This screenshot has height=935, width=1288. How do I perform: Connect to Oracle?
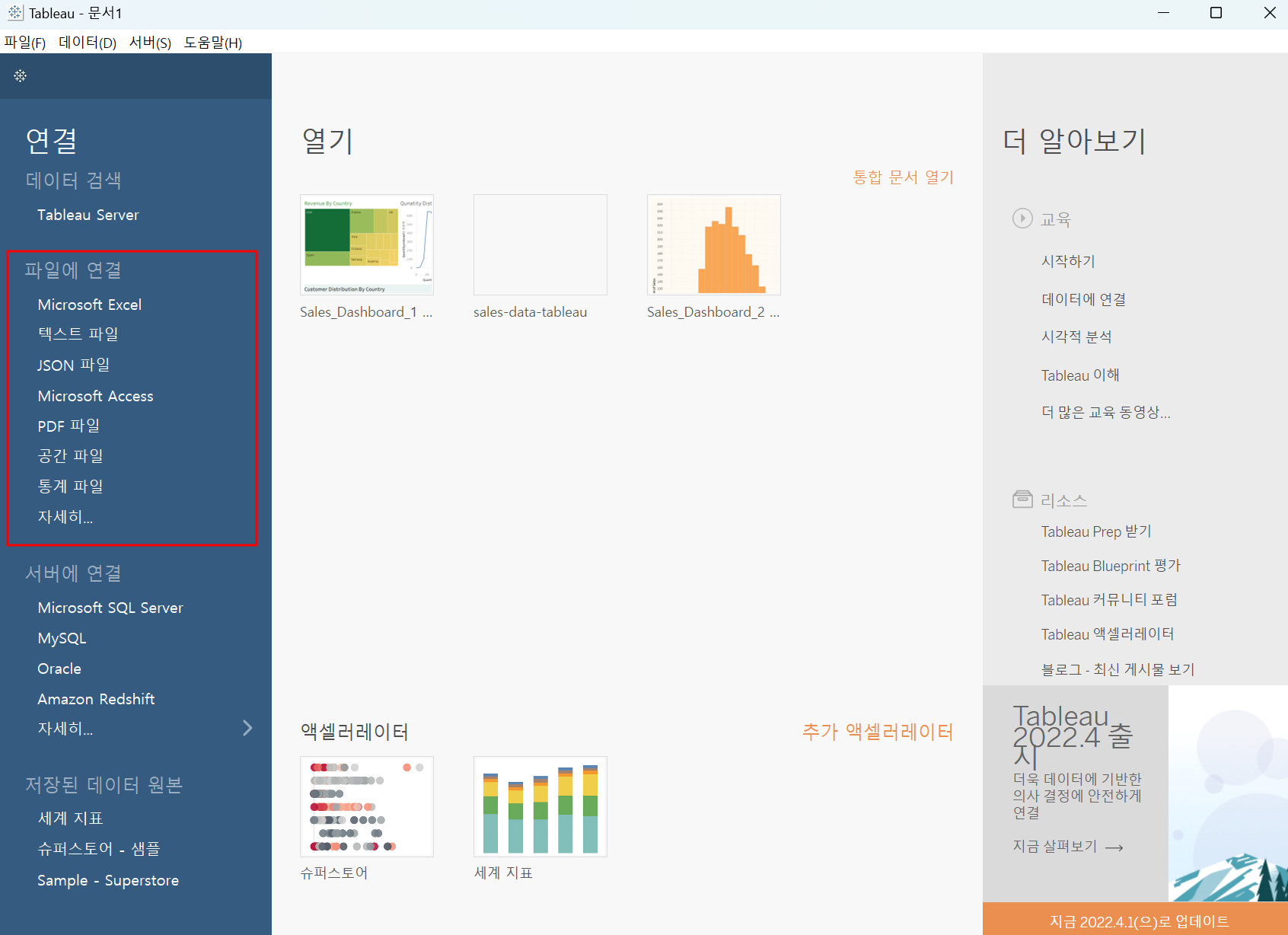coord(59,669)
